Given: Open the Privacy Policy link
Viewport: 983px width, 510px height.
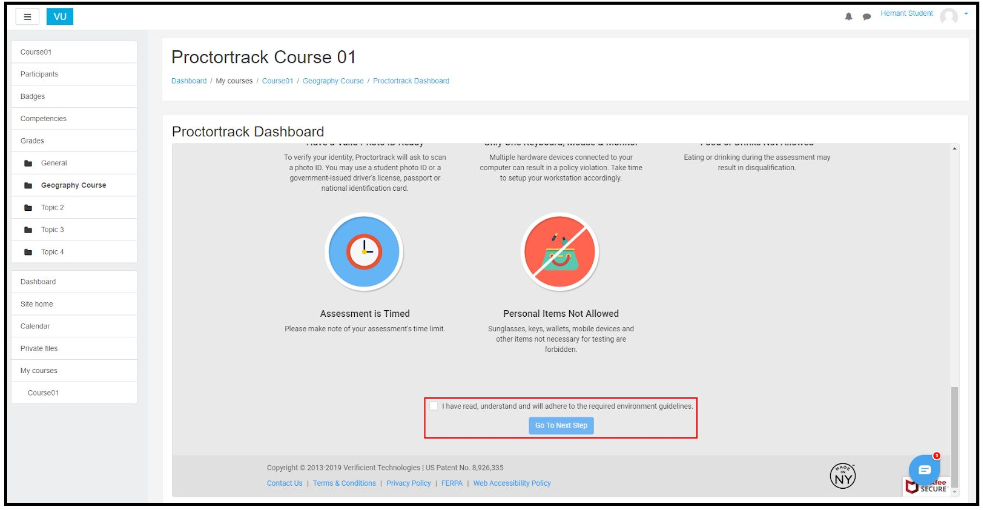Looking at the screenshot, I should (408, 483).
